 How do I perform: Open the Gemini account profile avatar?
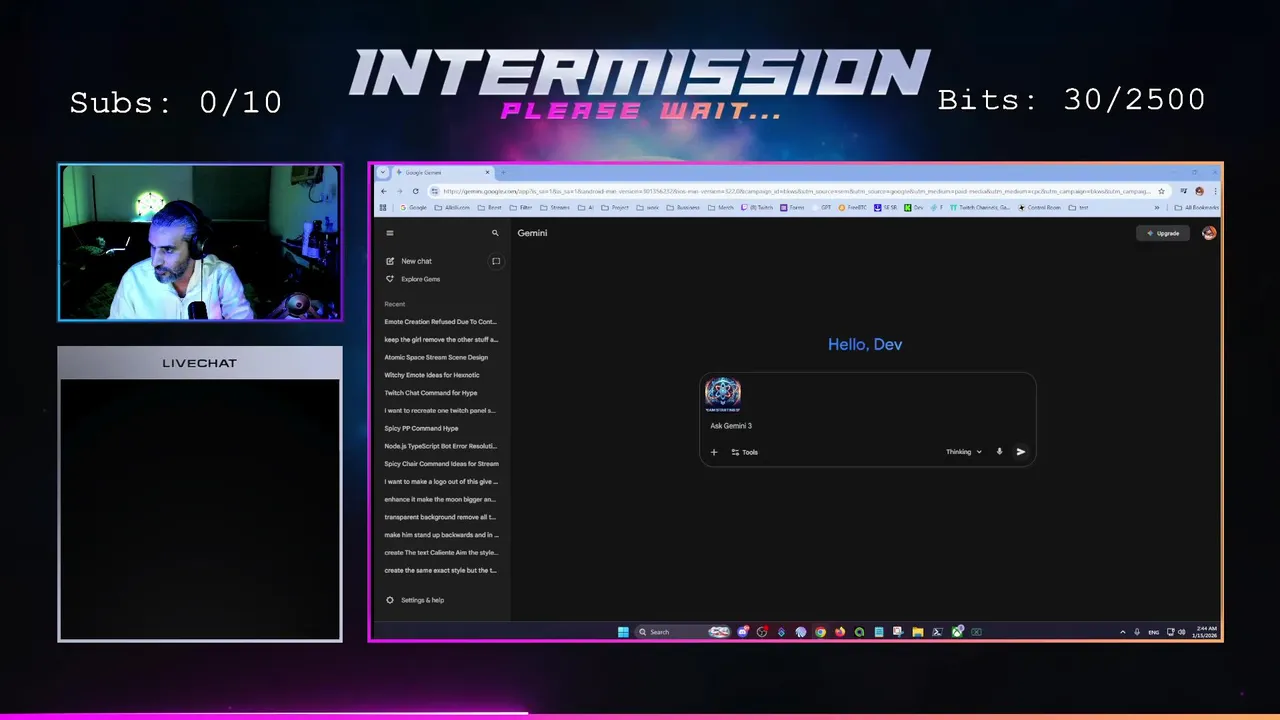1209,233
